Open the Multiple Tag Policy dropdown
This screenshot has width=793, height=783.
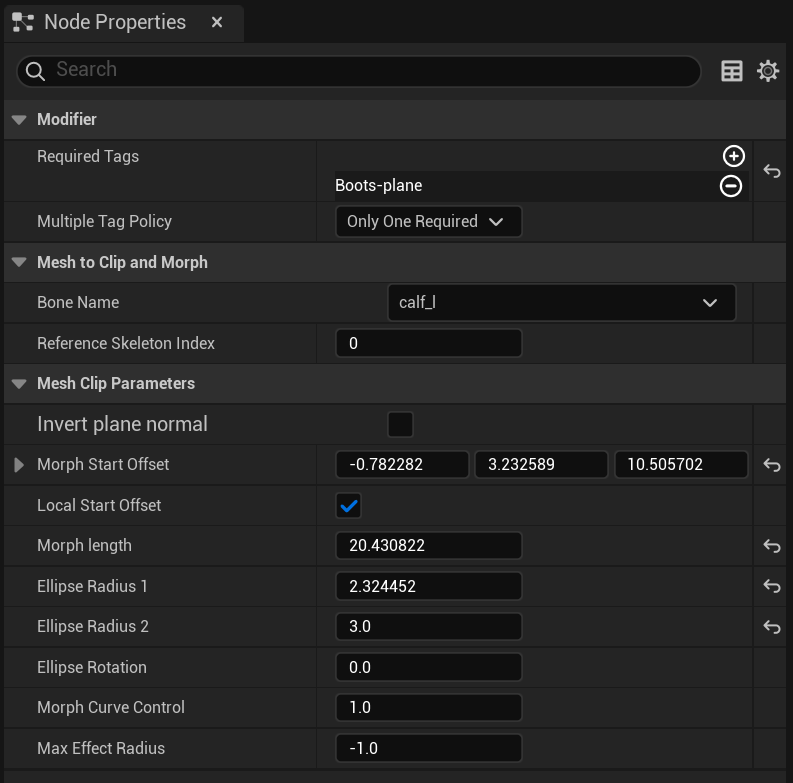[x=428, y=222]
